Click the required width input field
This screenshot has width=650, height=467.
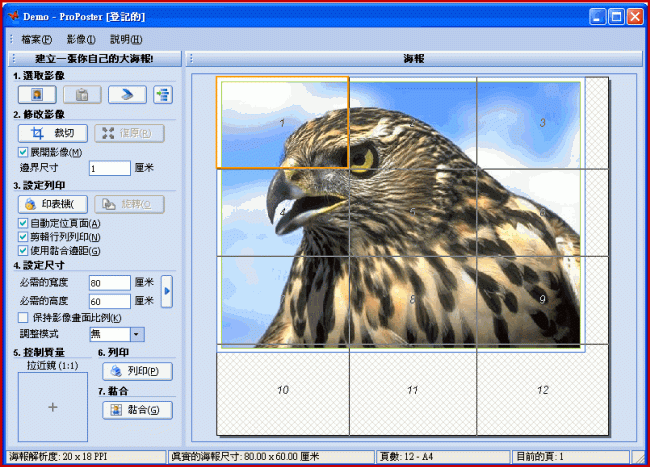109,283
